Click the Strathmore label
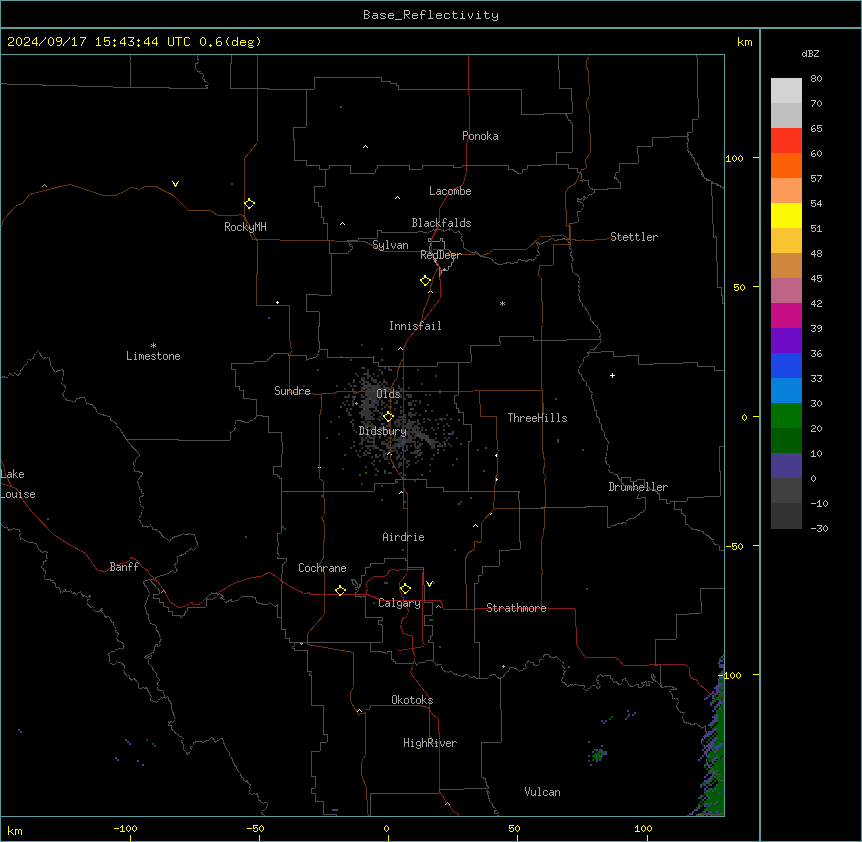This screenshot has height=842, width=862. [516, 608]
